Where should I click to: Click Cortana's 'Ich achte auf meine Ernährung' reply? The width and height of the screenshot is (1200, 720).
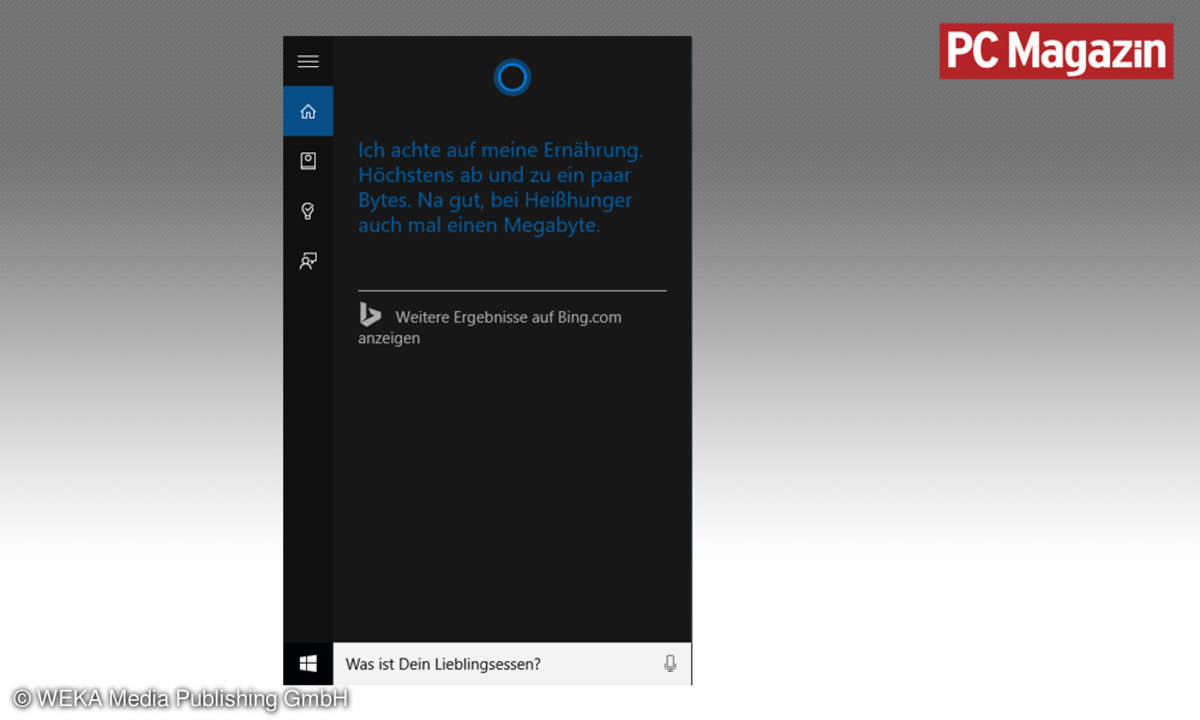click(x=500, y=151)
